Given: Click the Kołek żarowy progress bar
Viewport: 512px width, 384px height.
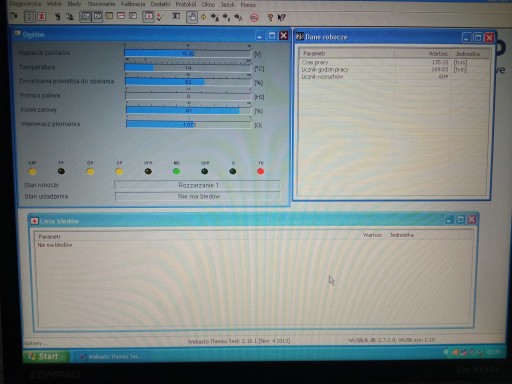Looking at the screenshot, I should [189, 110].
